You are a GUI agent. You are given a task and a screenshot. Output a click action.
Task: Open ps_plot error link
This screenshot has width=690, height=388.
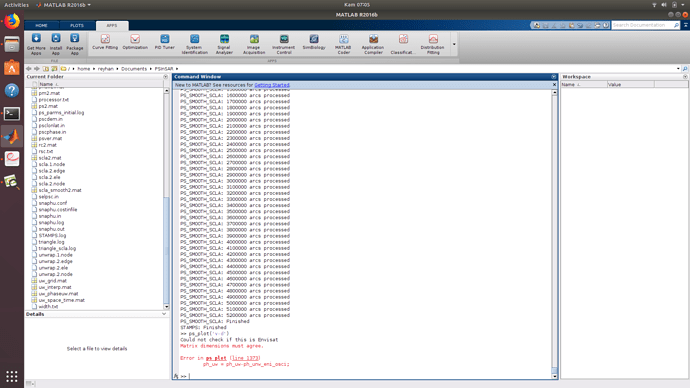[216, 358]
